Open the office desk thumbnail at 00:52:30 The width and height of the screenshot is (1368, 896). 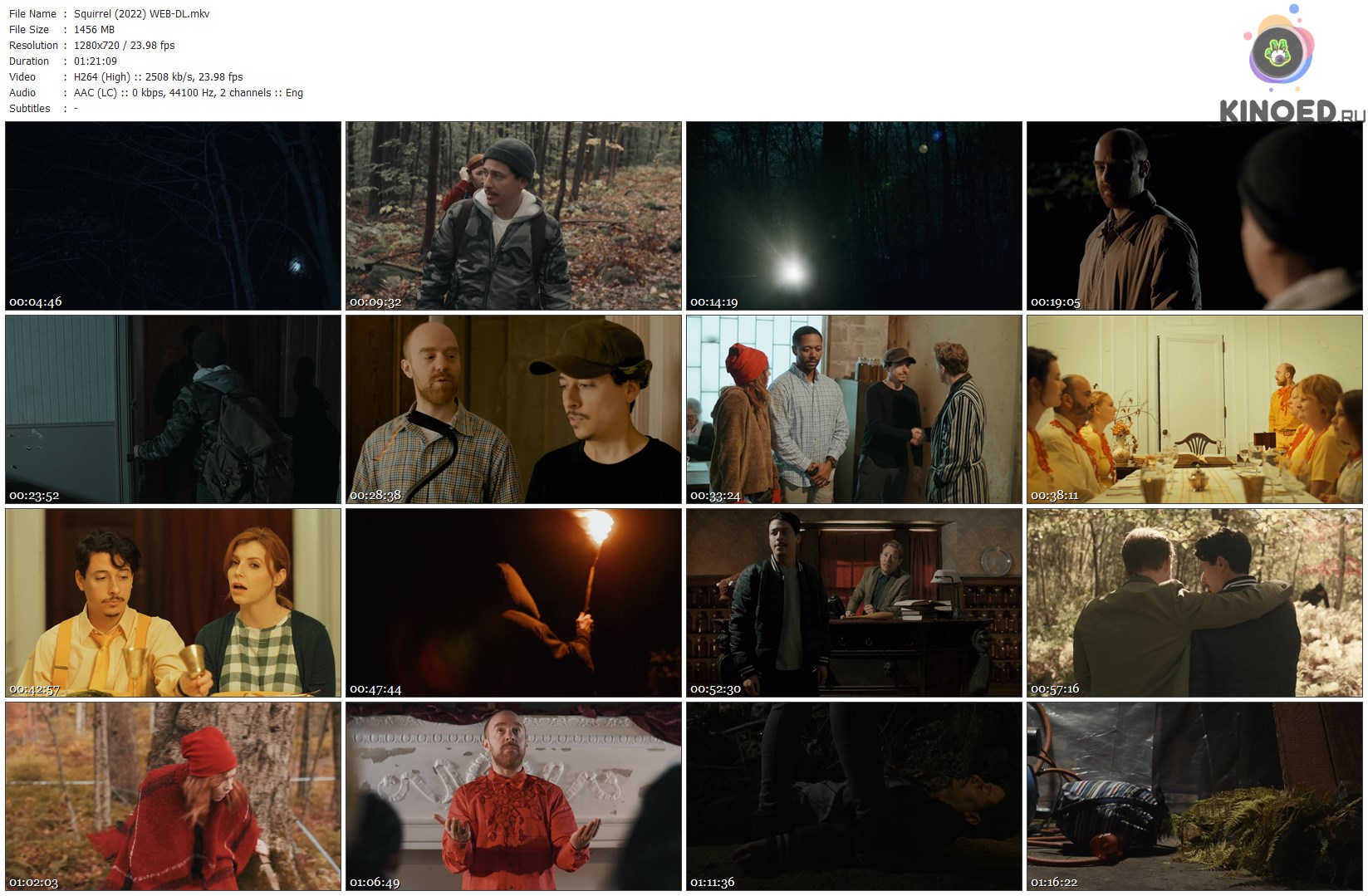[x=854, y=603]
